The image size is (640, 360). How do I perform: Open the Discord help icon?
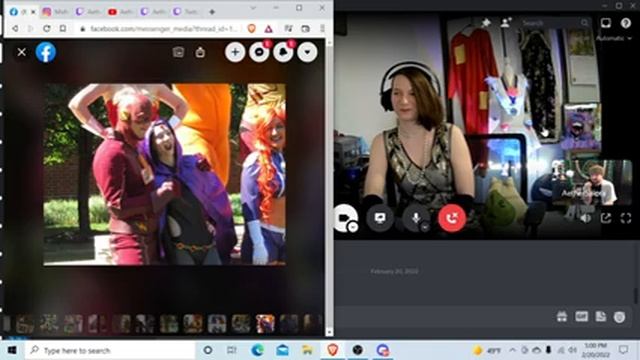626,23
